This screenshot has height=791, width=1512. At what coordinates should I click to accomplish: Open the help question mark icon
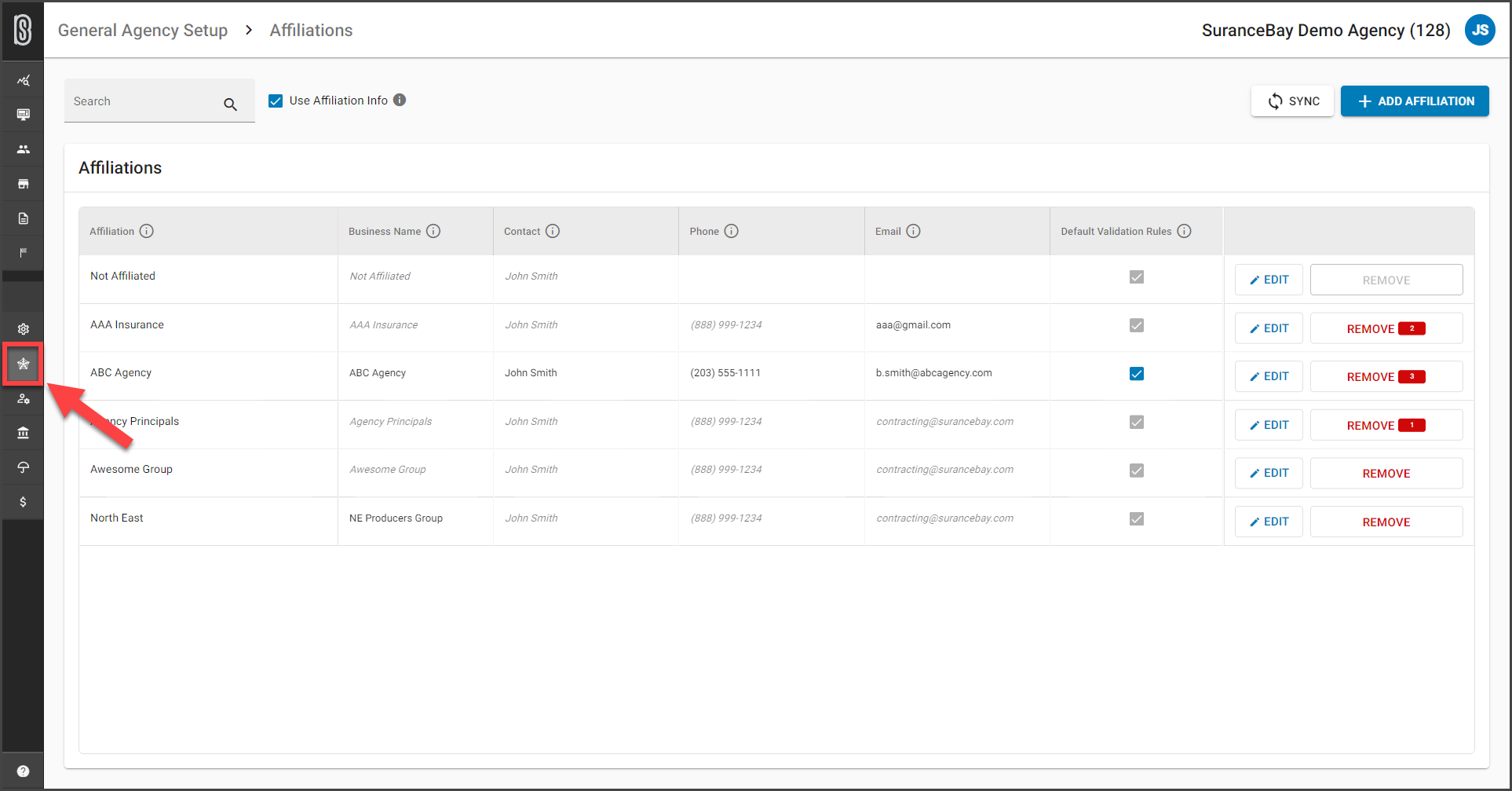[x=23, y=771]
